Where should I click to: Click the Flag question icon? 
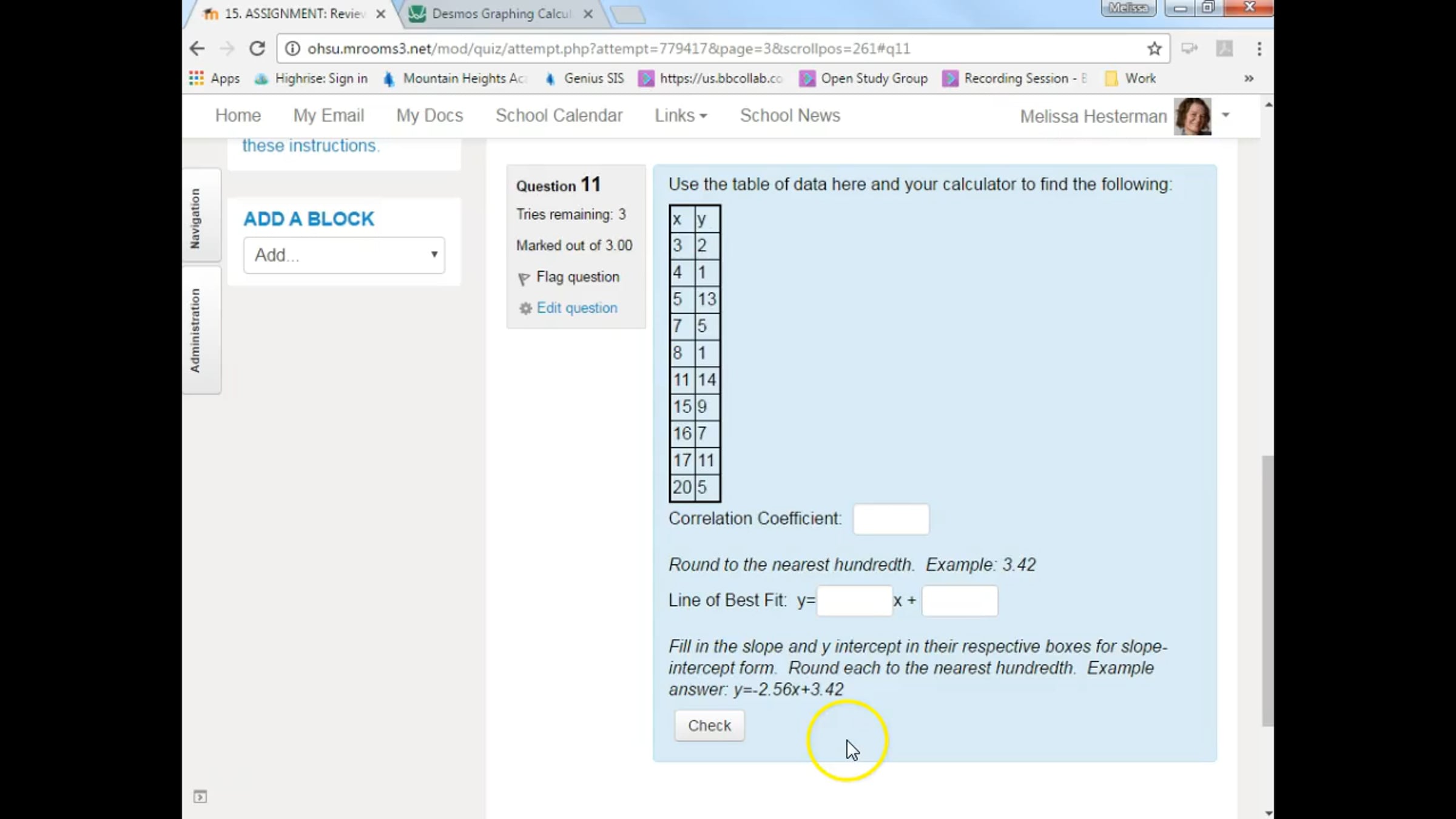pyautogui.click(x=524, y=278)
